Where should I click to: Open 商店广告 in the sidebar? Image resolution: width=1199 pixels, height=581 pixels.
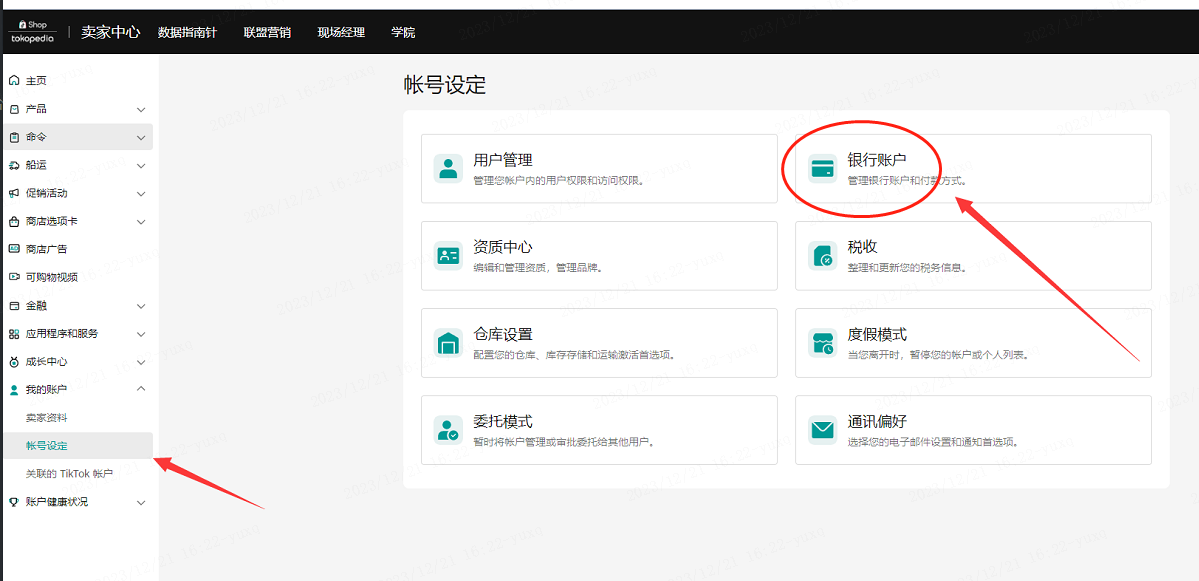pyautogui.click(x=46, y=249)
